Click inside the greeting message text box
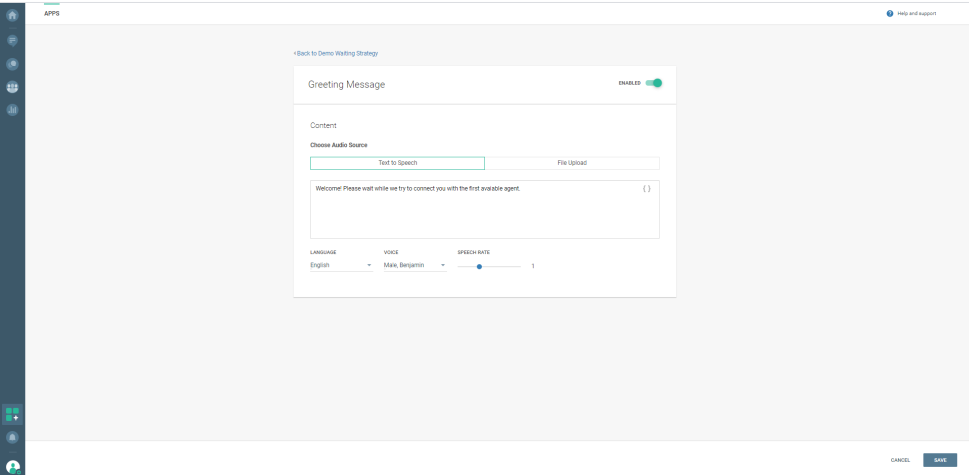The image size is (969, 475). click(484, 212)
